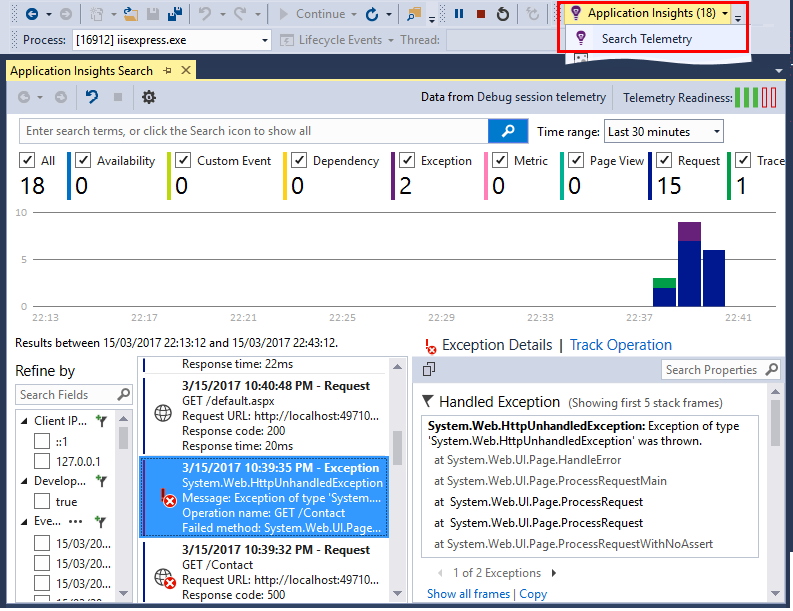Collapse the Develop... tree group
The image size is (793, 611).
pyautogui.click(x=24, y=481)
